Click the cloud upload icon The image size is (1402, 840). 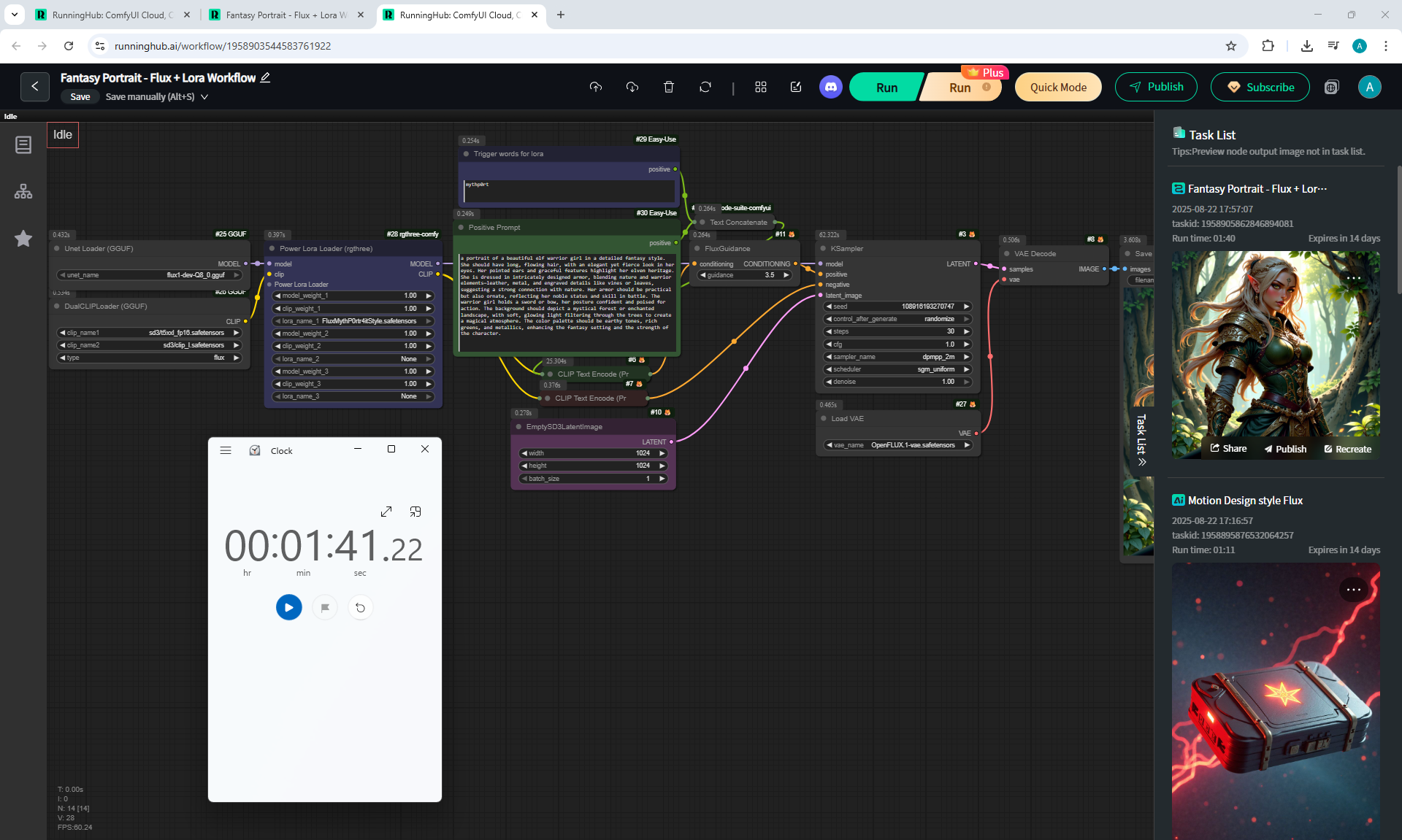tap(596, 87)
